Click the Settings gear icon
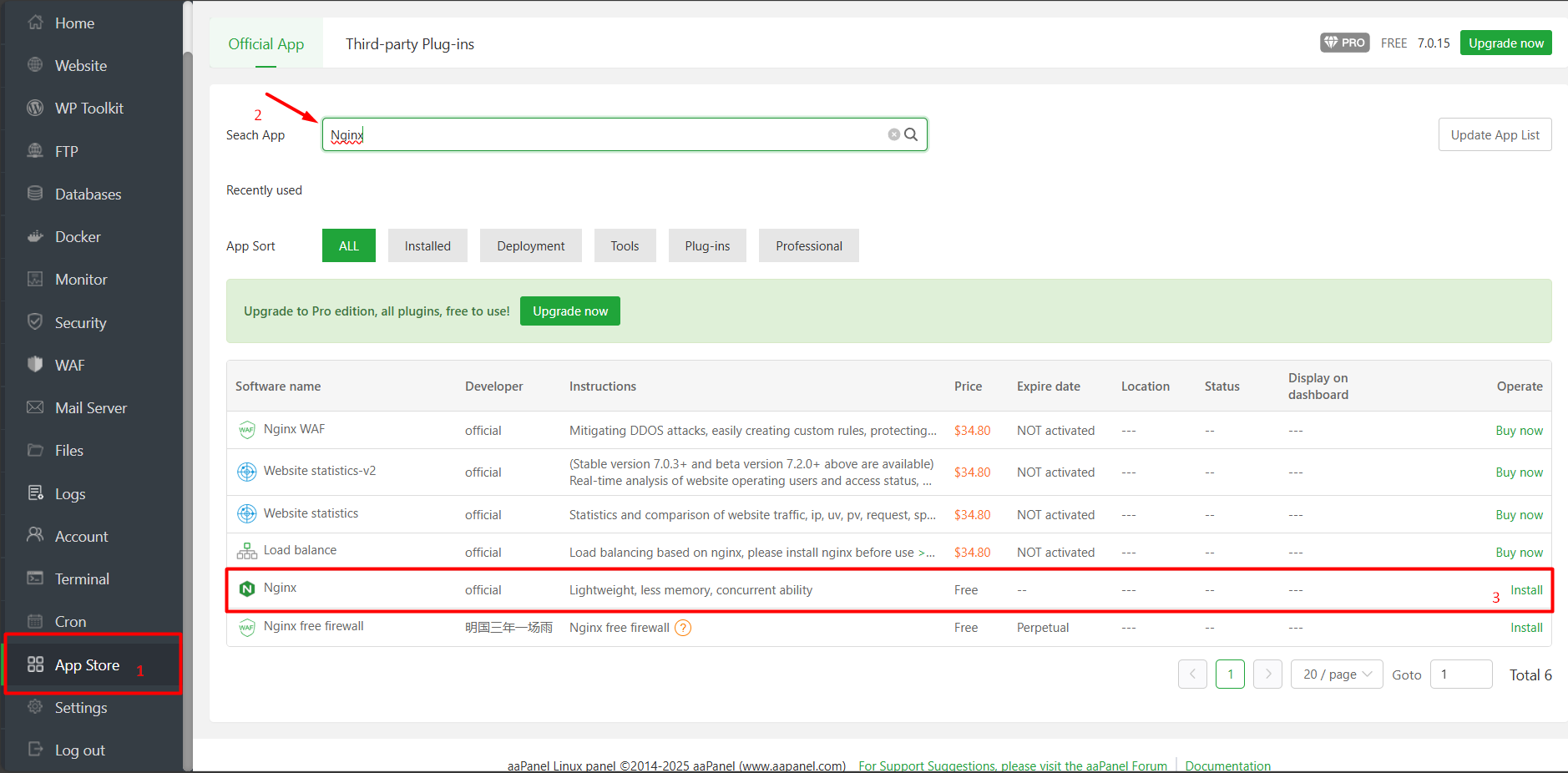The image size is (1568, 773). tap(35, 707)
